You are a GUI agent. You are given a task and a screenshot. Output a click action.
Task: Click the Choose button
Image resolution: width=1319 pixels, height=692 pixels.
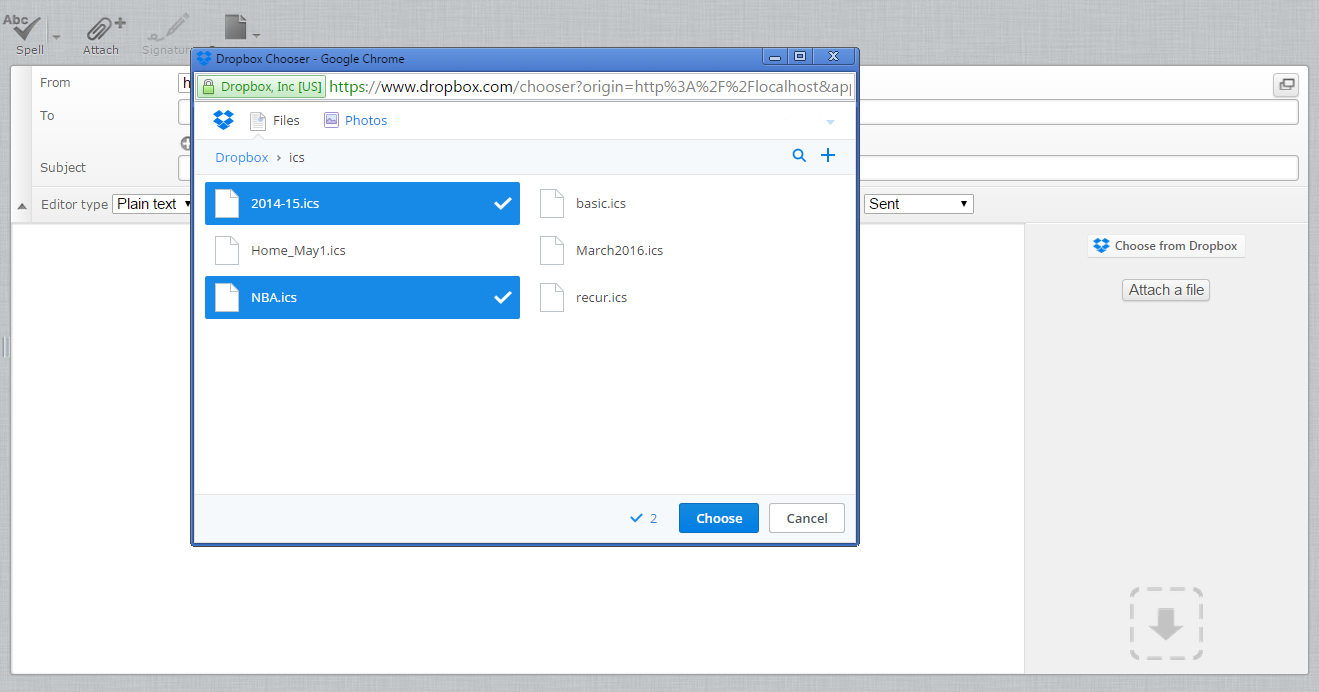(719, 518)
